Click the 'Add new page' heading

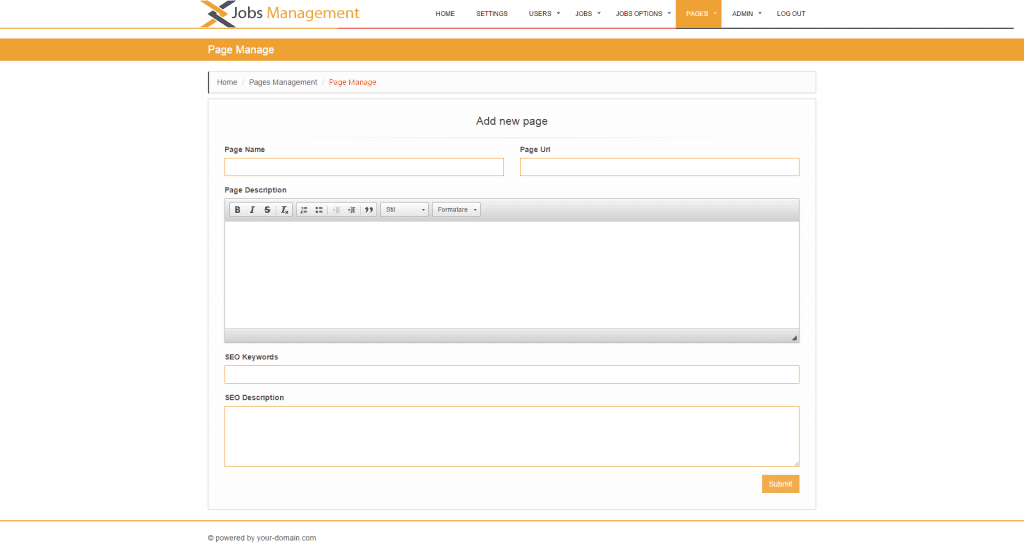pos(511,121)
